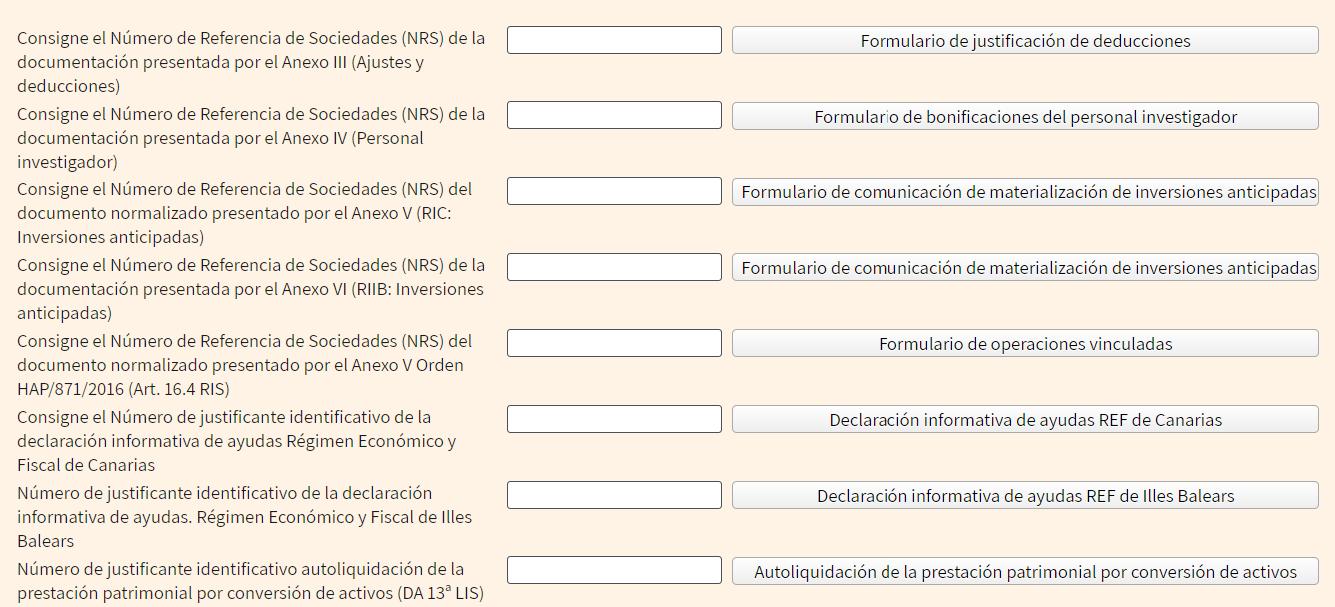Click the 'Formulario de justificación de deducciones' button
1335x607 pixels.
1025,41
